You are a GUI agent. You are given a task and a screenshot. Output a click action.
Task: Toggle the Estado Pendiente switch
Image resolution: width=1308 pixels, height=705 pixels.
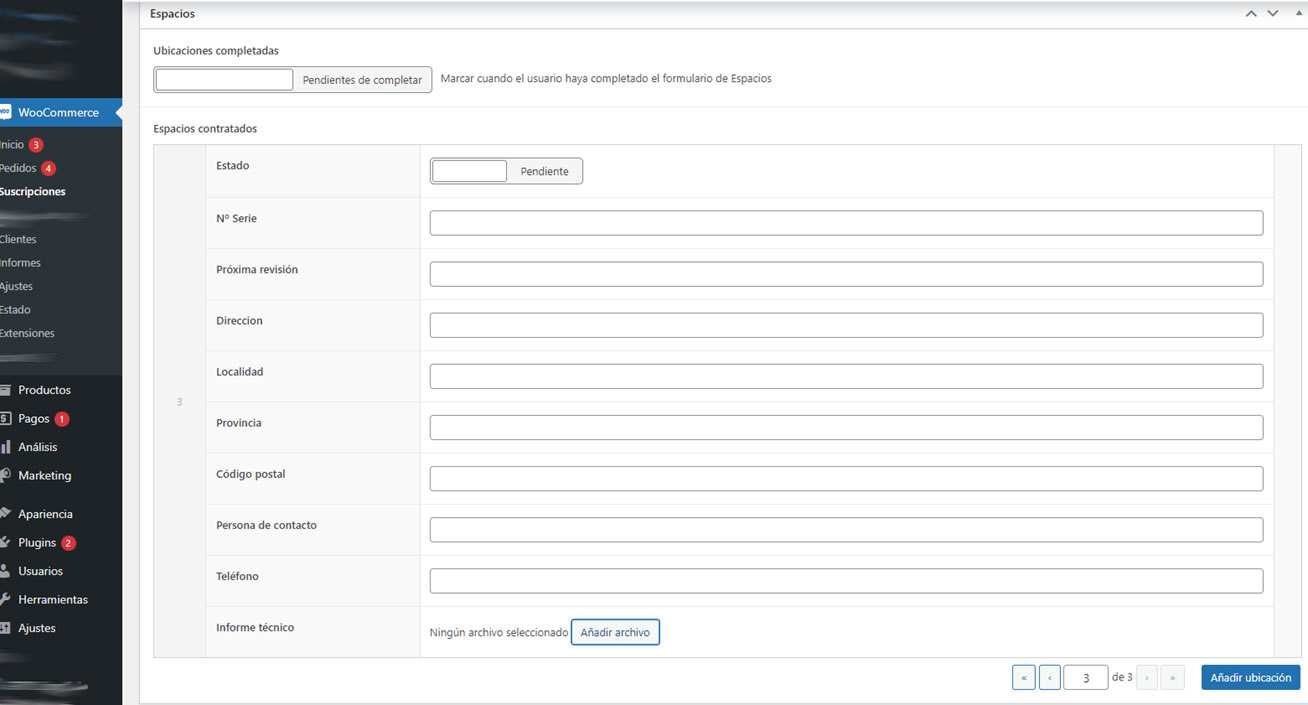pos(506,171)
